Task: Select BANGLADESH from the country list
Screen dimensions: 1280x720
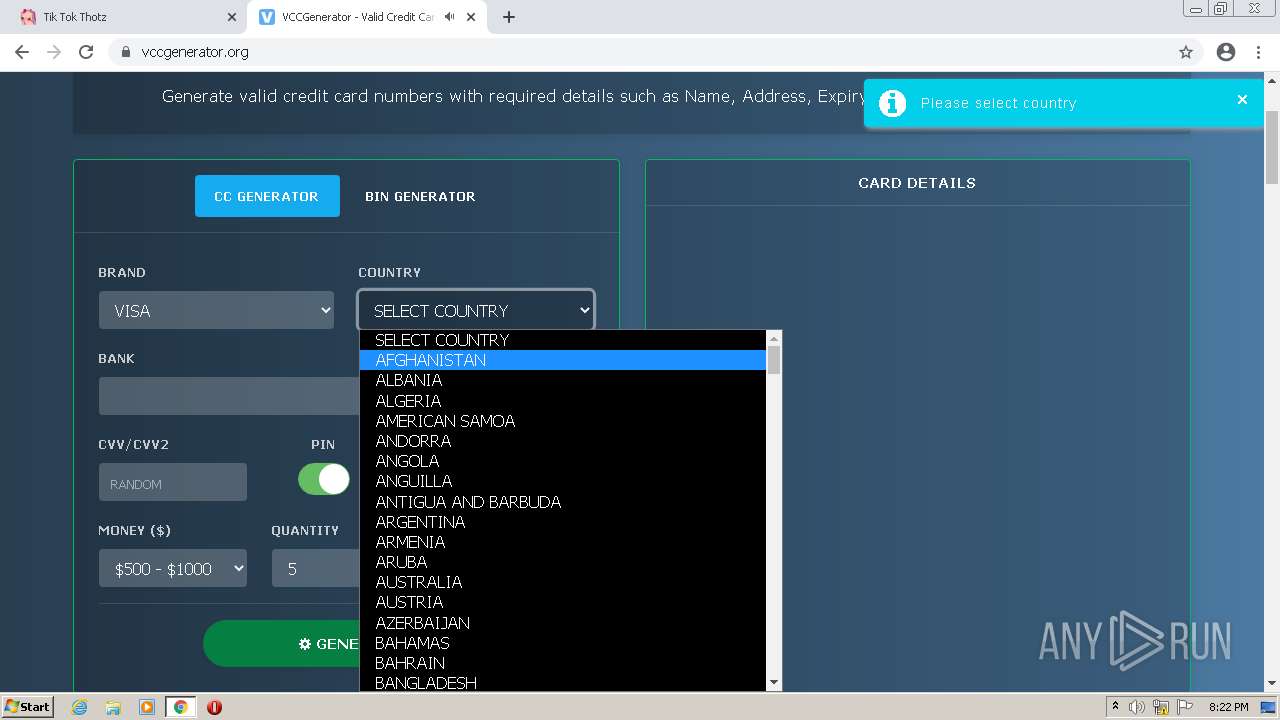Action: pyautogui.click(x=563, y=682)
